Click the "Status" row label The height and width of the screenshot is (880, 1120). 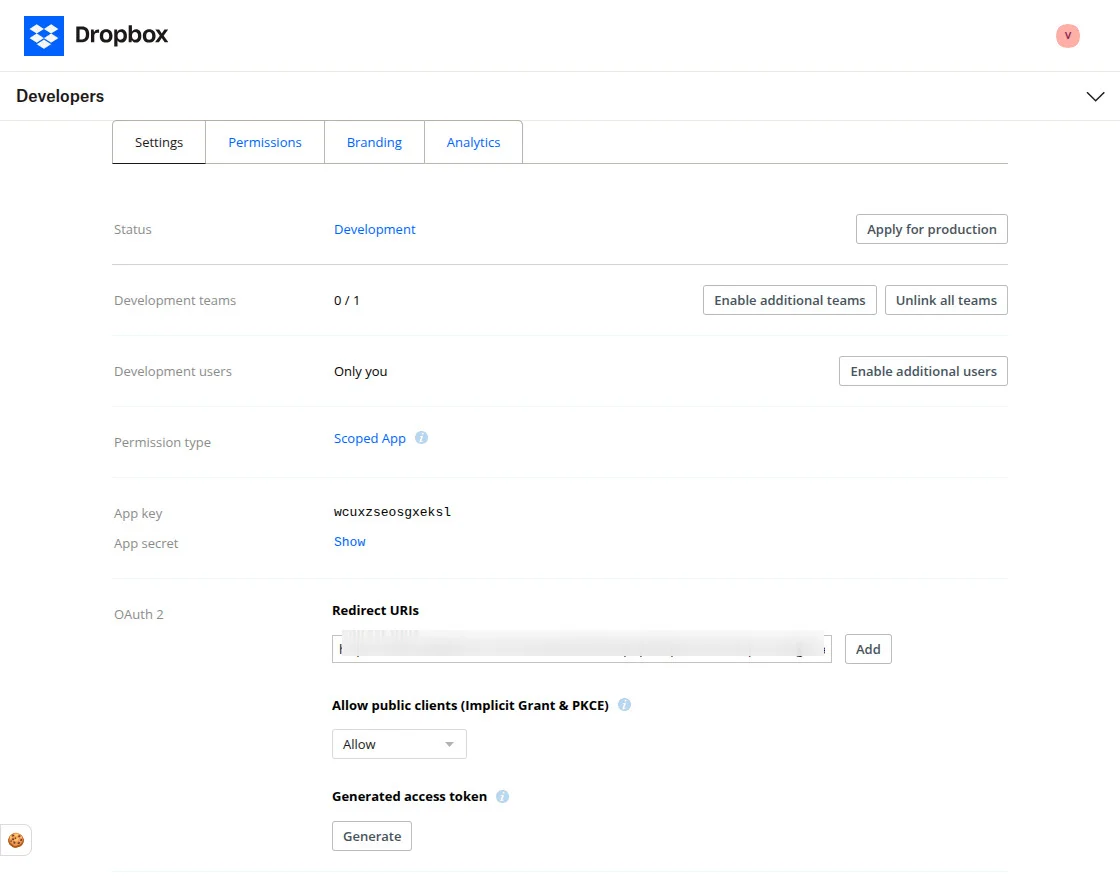click(133, 229)
